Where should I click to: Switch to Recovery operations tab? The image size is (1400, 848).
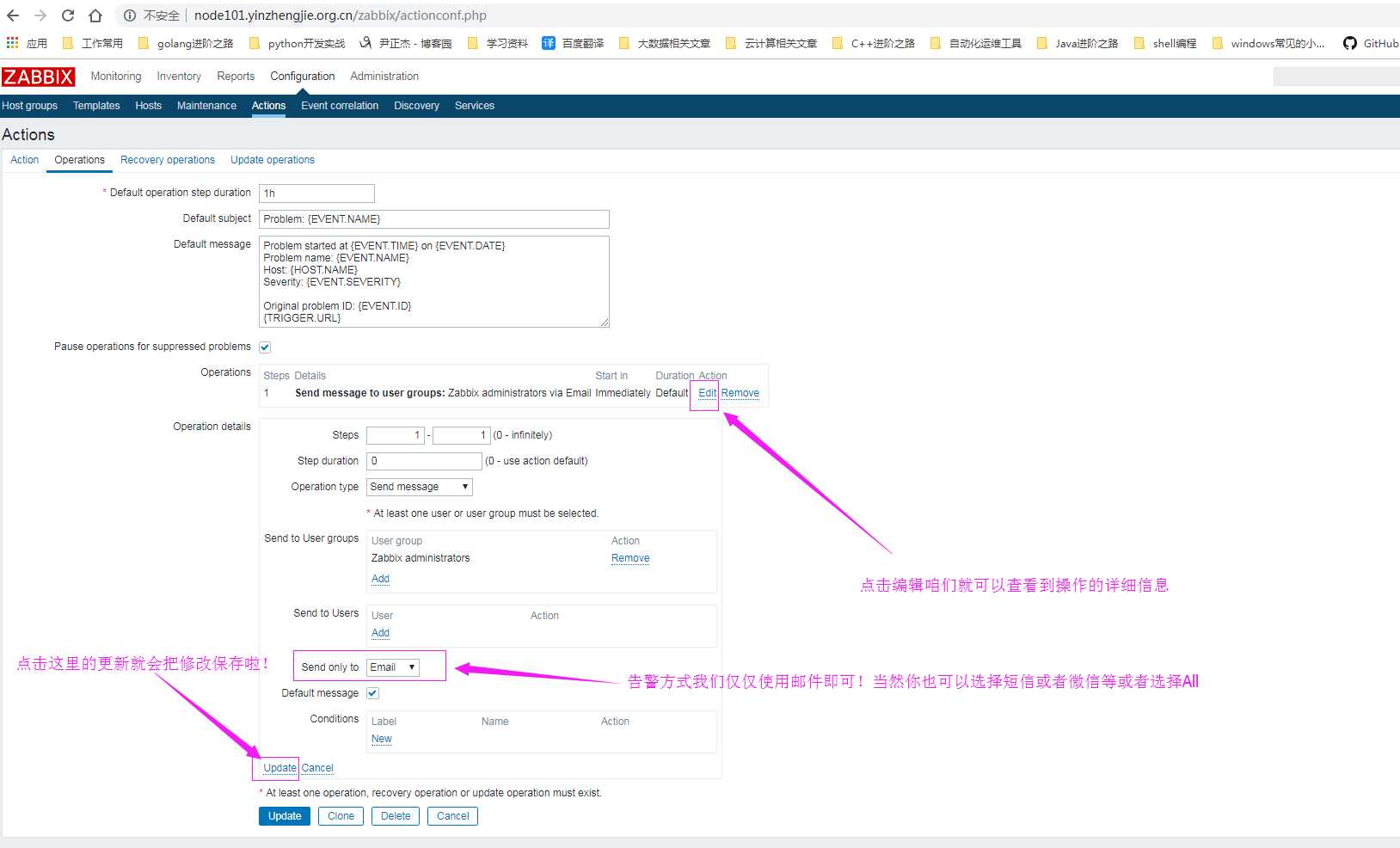click(x=168, y=160)
